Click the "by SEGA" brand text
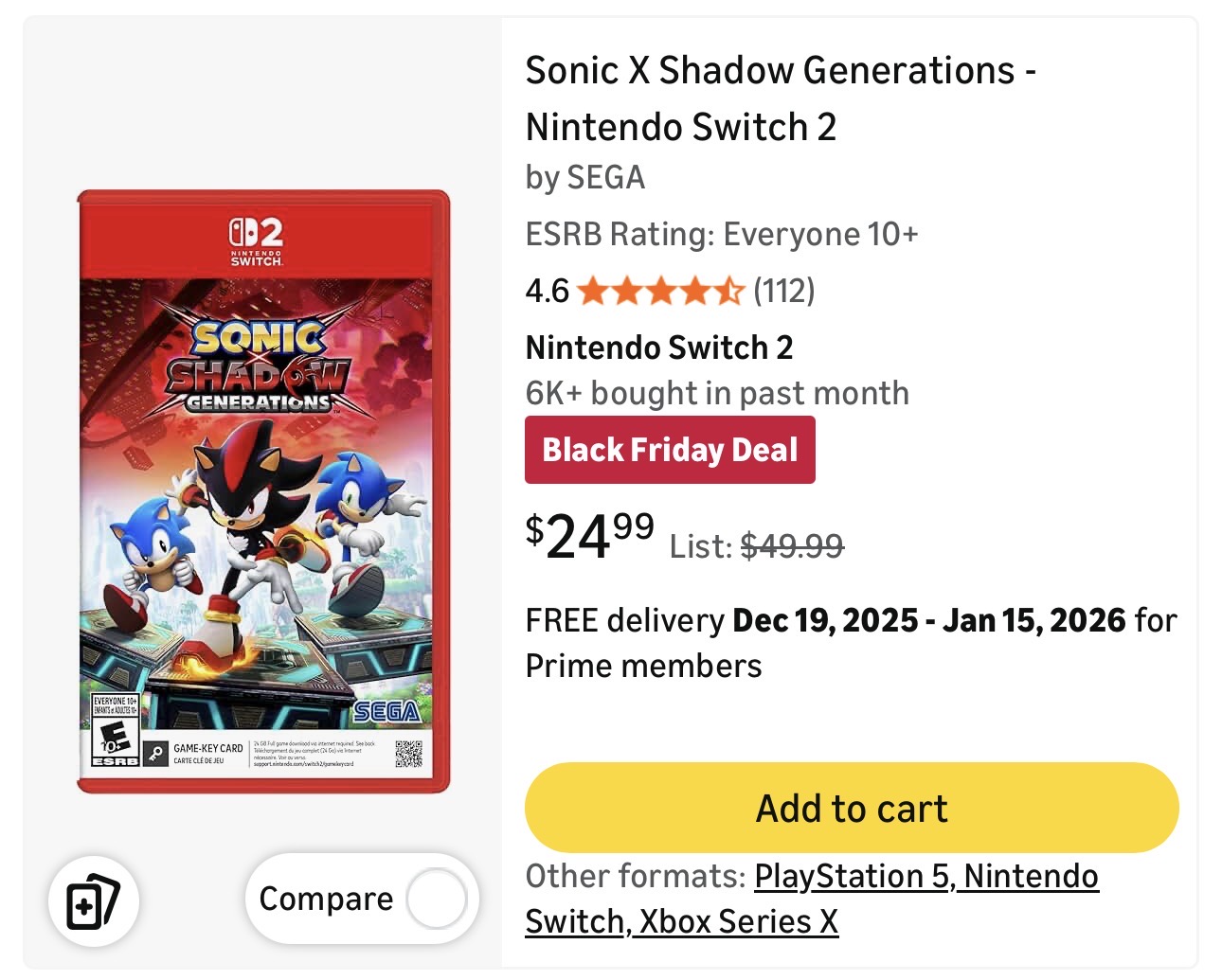This screenshot has width=1222, height=980. point(584,177)
